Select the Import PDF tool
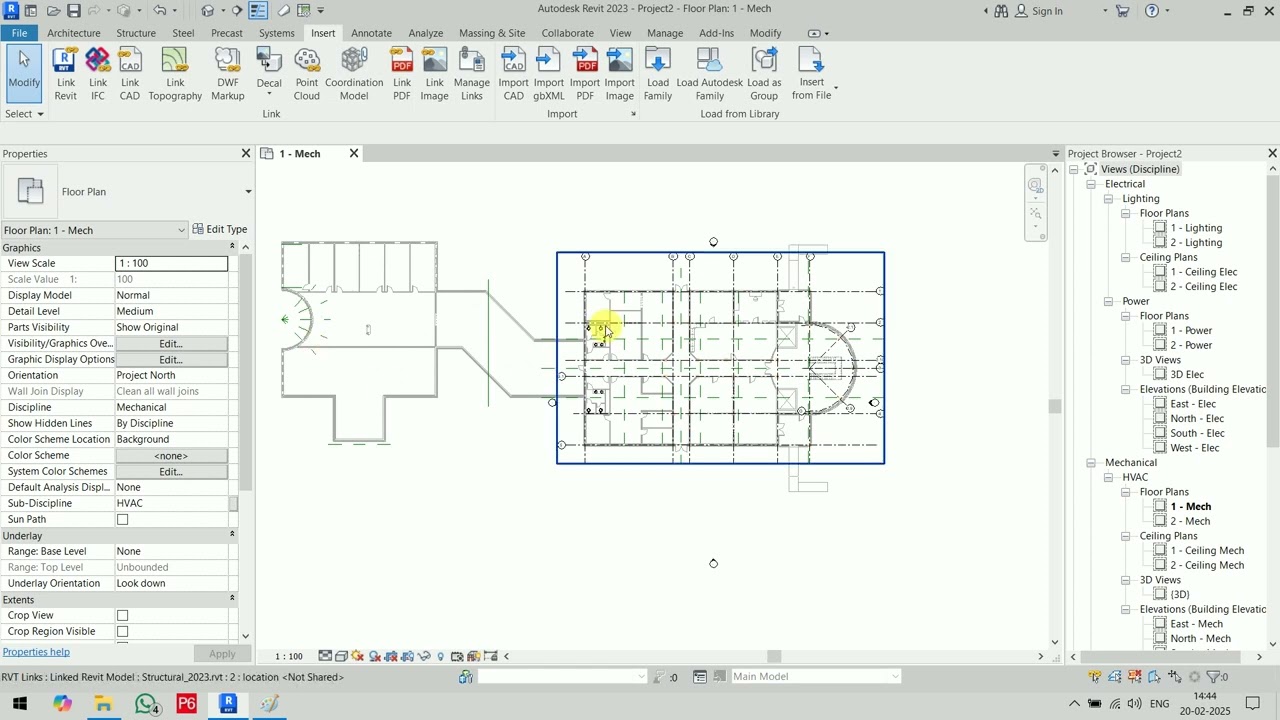The width and height of the screenshot is (1280, 720). (x=585, y=74)
